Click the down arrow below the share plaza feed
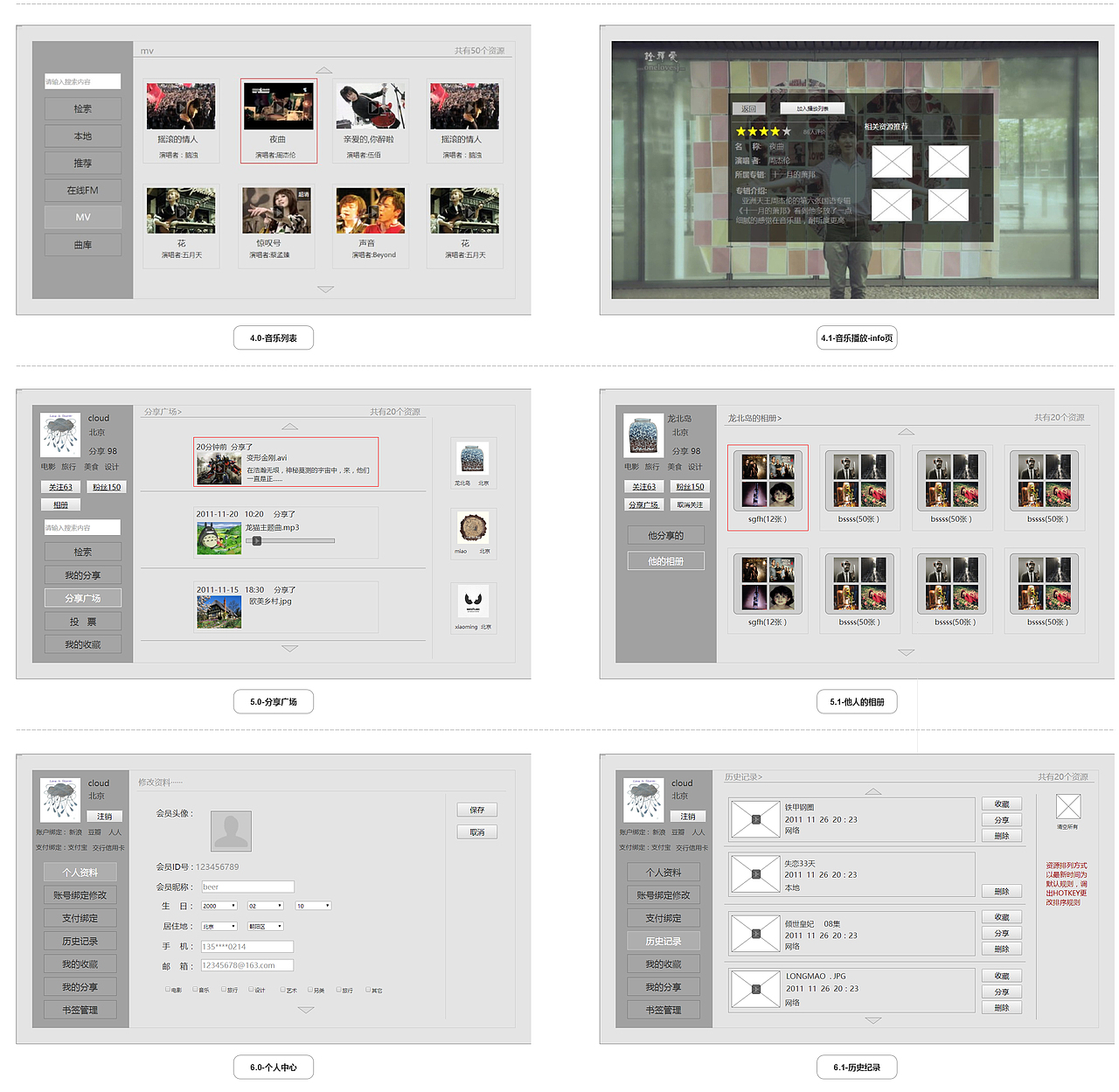1119x1092 pixels. (x=290, y=649)
